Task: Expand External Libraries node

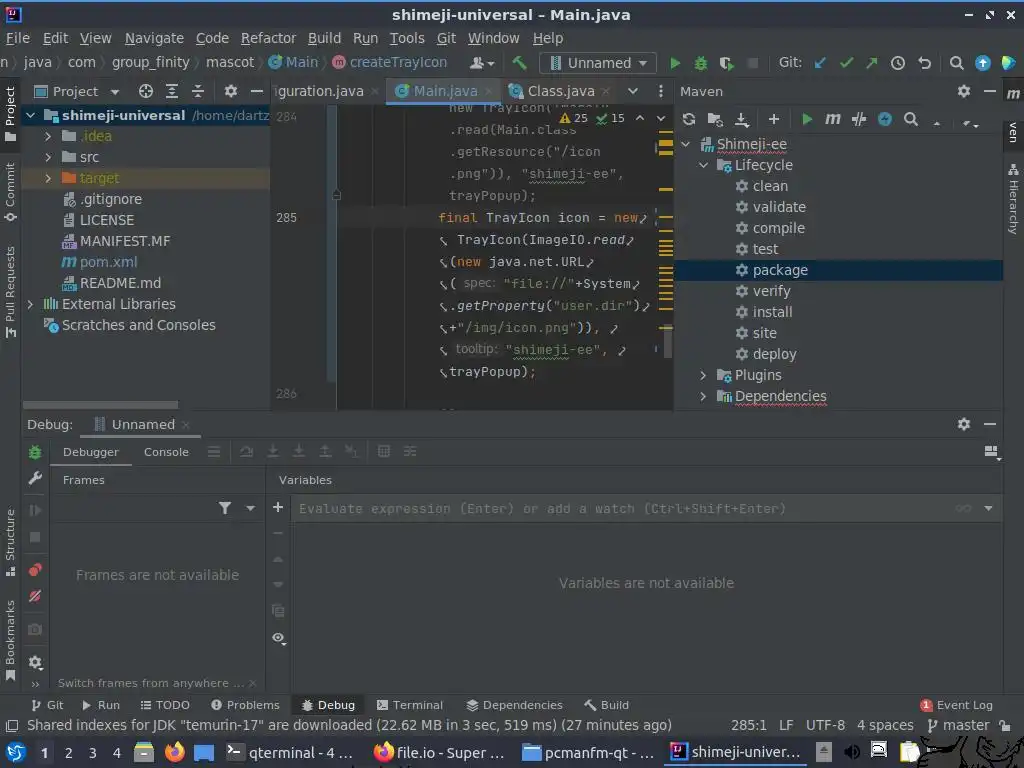Action: 30,304
